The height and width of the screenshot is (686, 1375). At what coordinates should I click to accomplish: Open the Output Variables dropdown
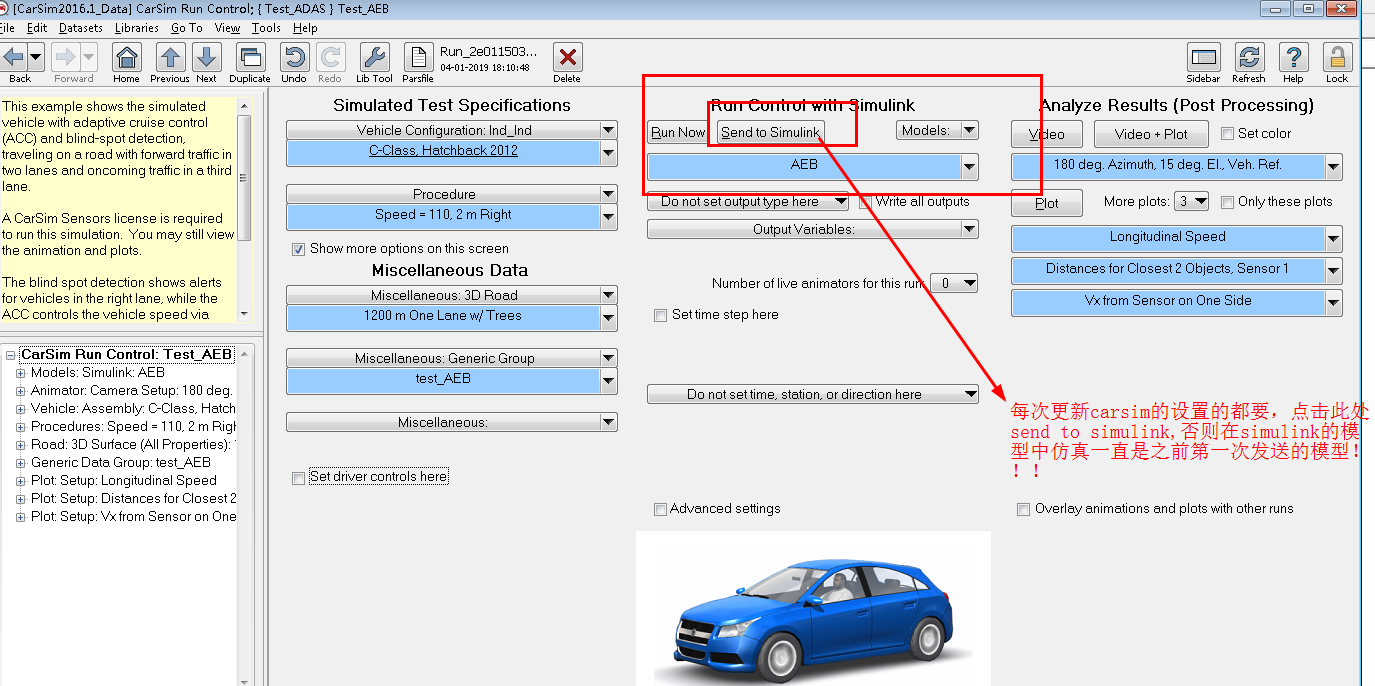point(812,229)
